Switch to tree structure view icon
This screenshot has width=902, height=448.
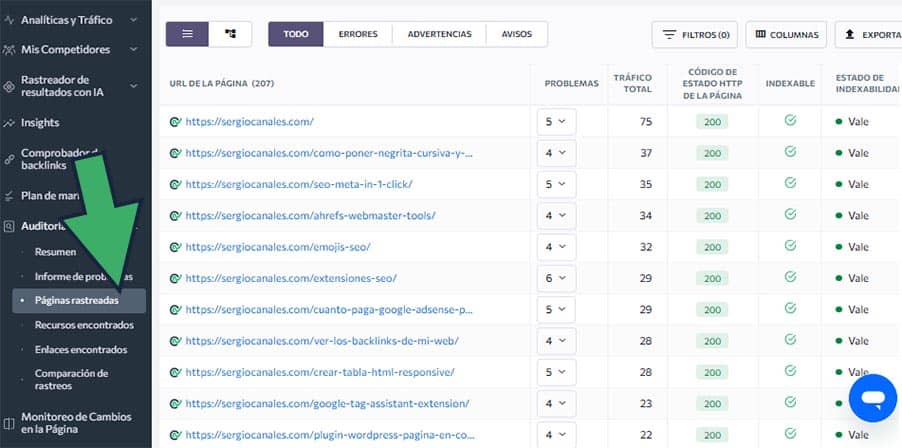(x=230, y=34)
